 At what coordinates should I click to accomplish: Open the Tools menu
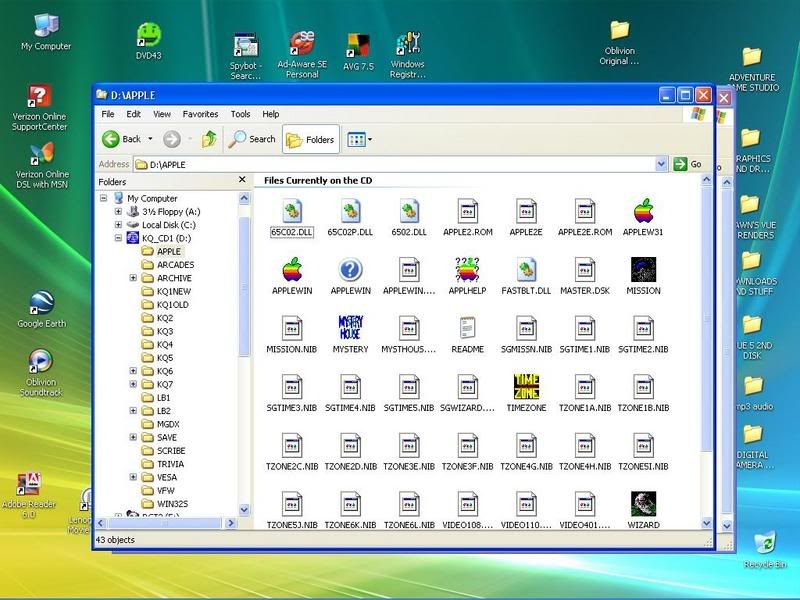click(x=240, y=114)
